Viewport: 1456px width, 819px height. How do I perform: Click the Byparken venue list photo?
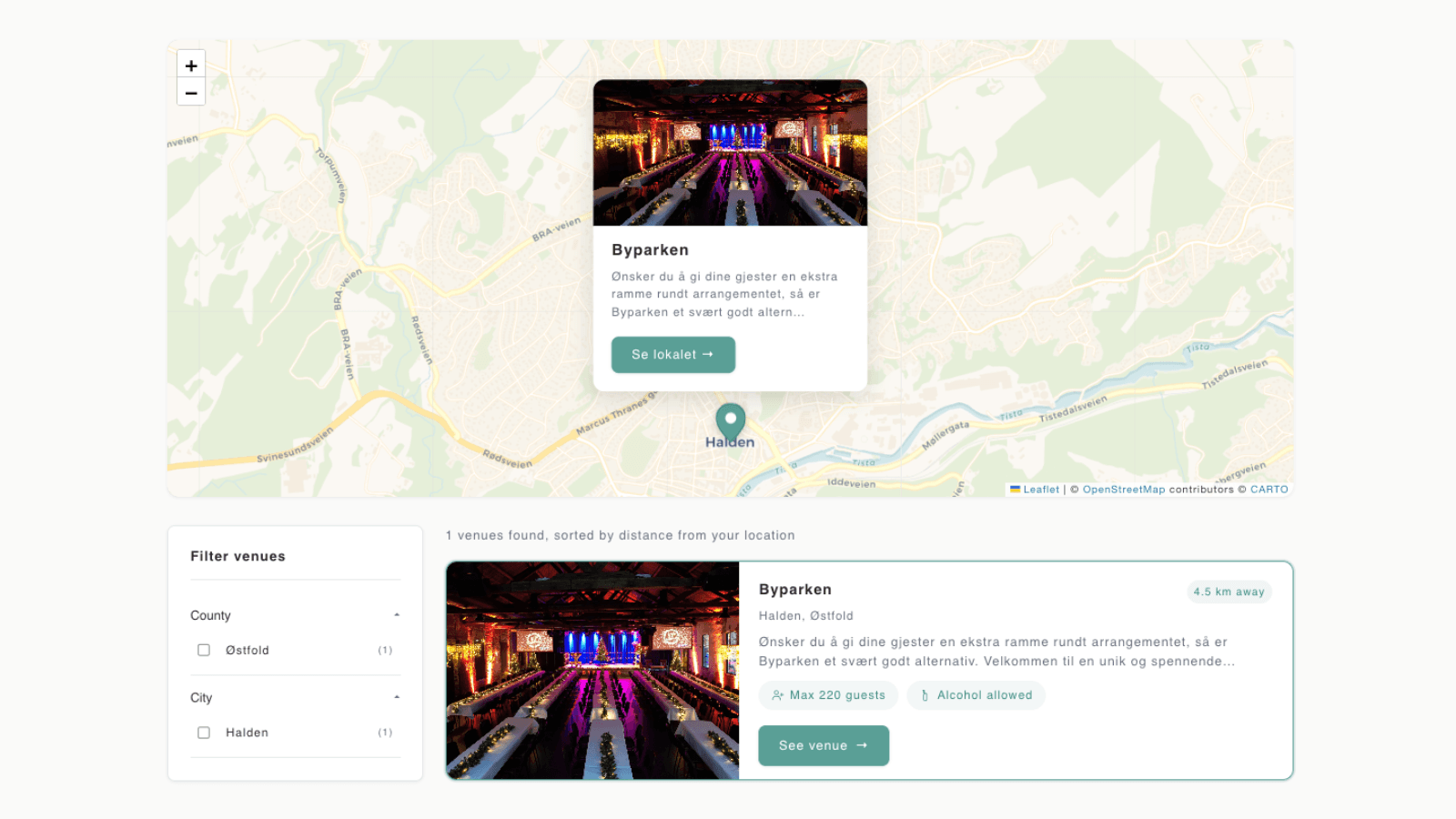592,671
